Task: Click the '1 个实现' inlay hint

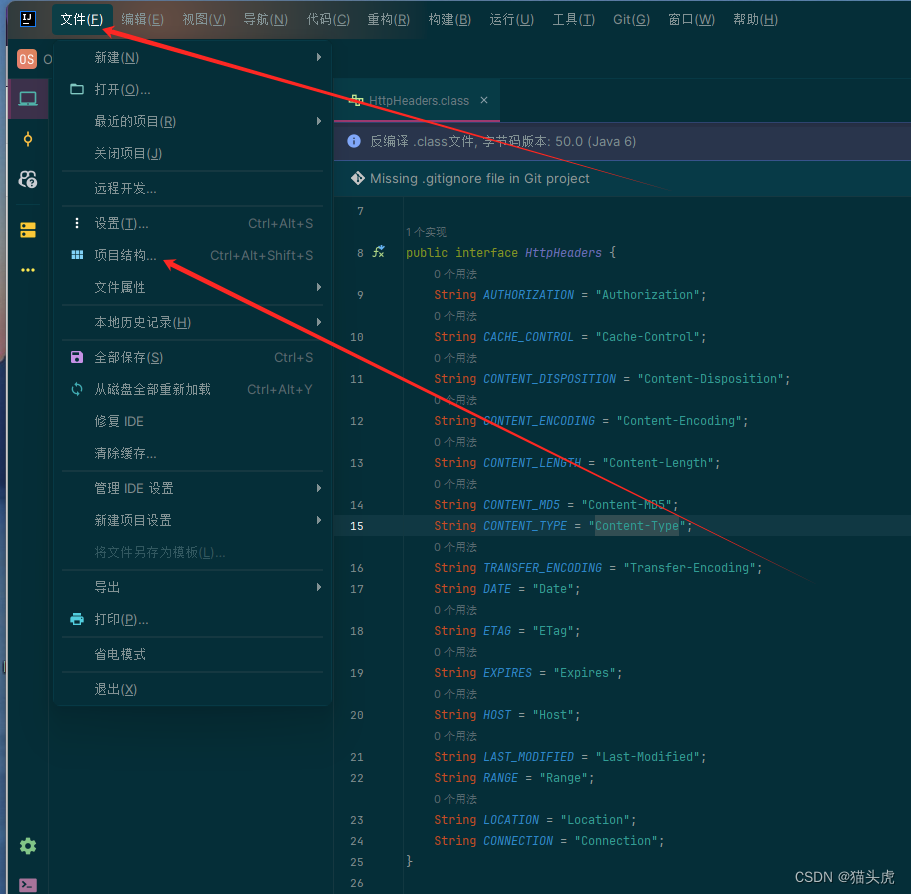Action: (426, 232)
